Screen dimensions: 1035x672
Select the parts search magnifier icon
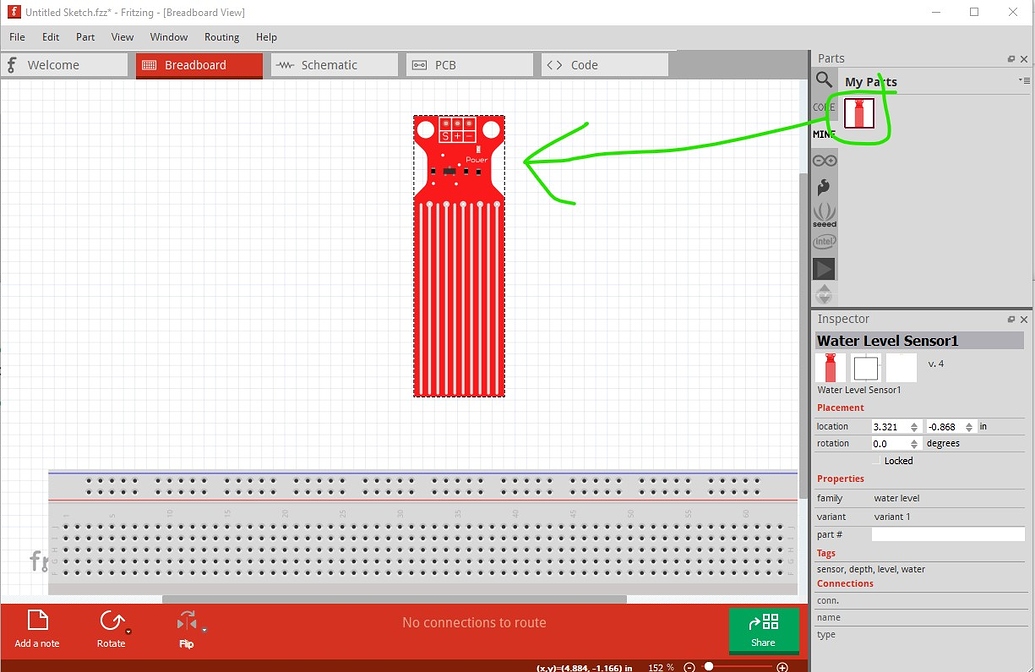click(x=824, y=79)
